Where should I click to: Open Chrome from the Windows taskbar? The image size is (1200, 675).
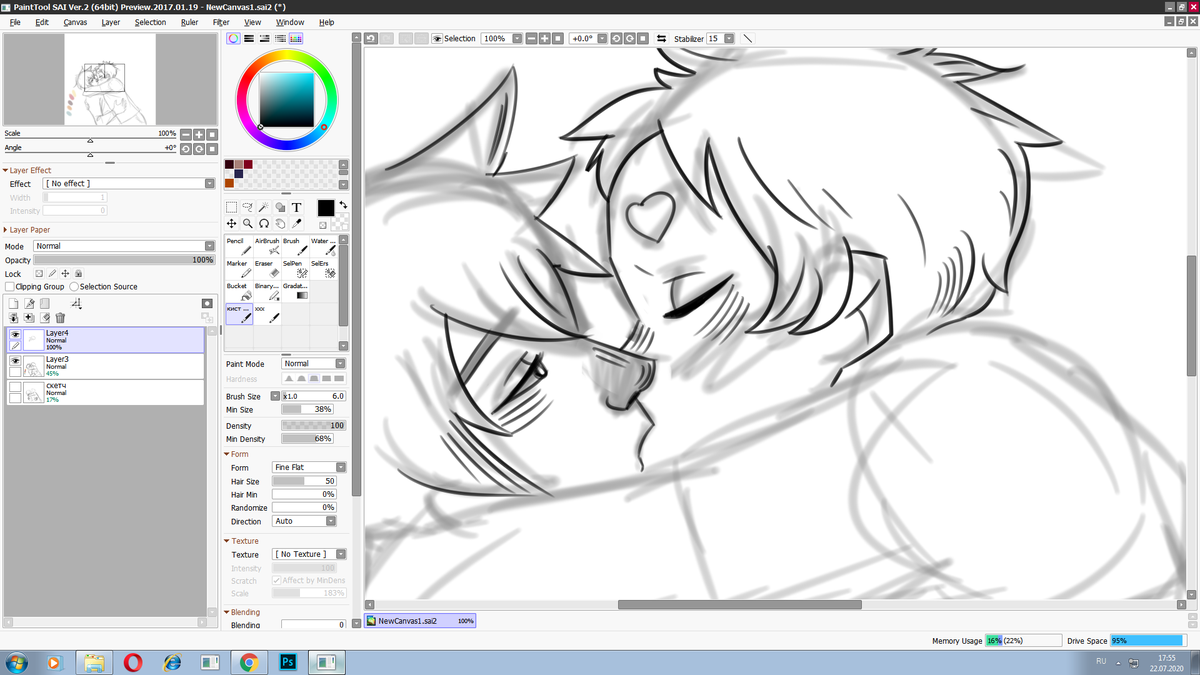pyautogui.click(x=249, y=662)
